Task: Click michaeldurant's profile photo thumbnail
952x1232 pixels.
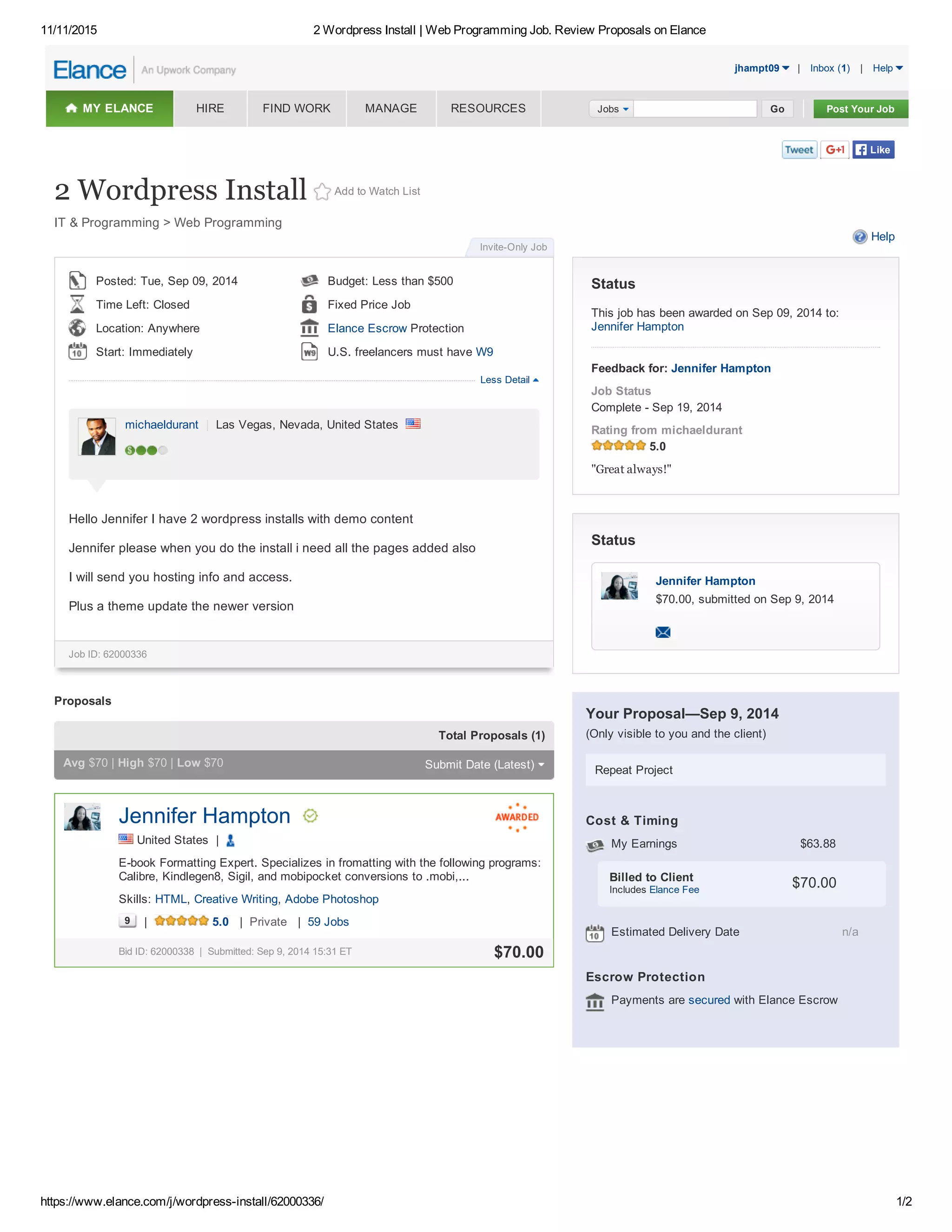Action: click(x=96, y=436)
